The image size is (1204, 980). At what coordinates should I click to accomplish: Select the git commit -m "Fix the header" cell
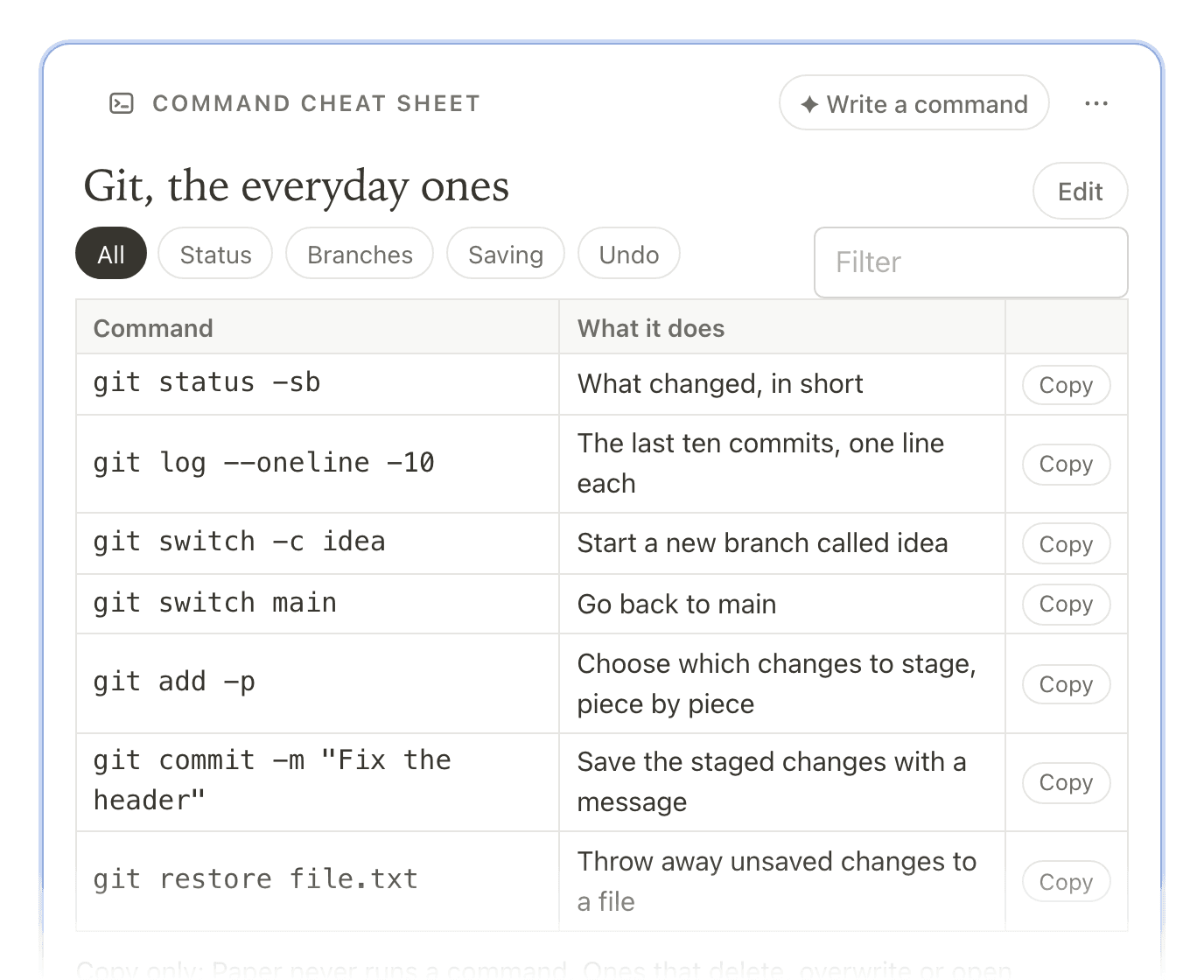coord(318,782)
